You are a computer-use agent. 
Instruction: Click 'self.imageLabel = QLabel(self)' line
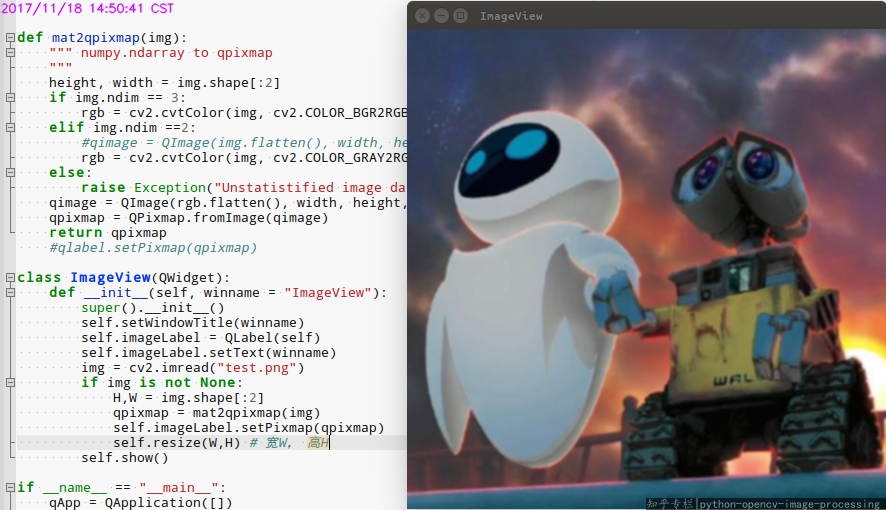click(201, 338)
